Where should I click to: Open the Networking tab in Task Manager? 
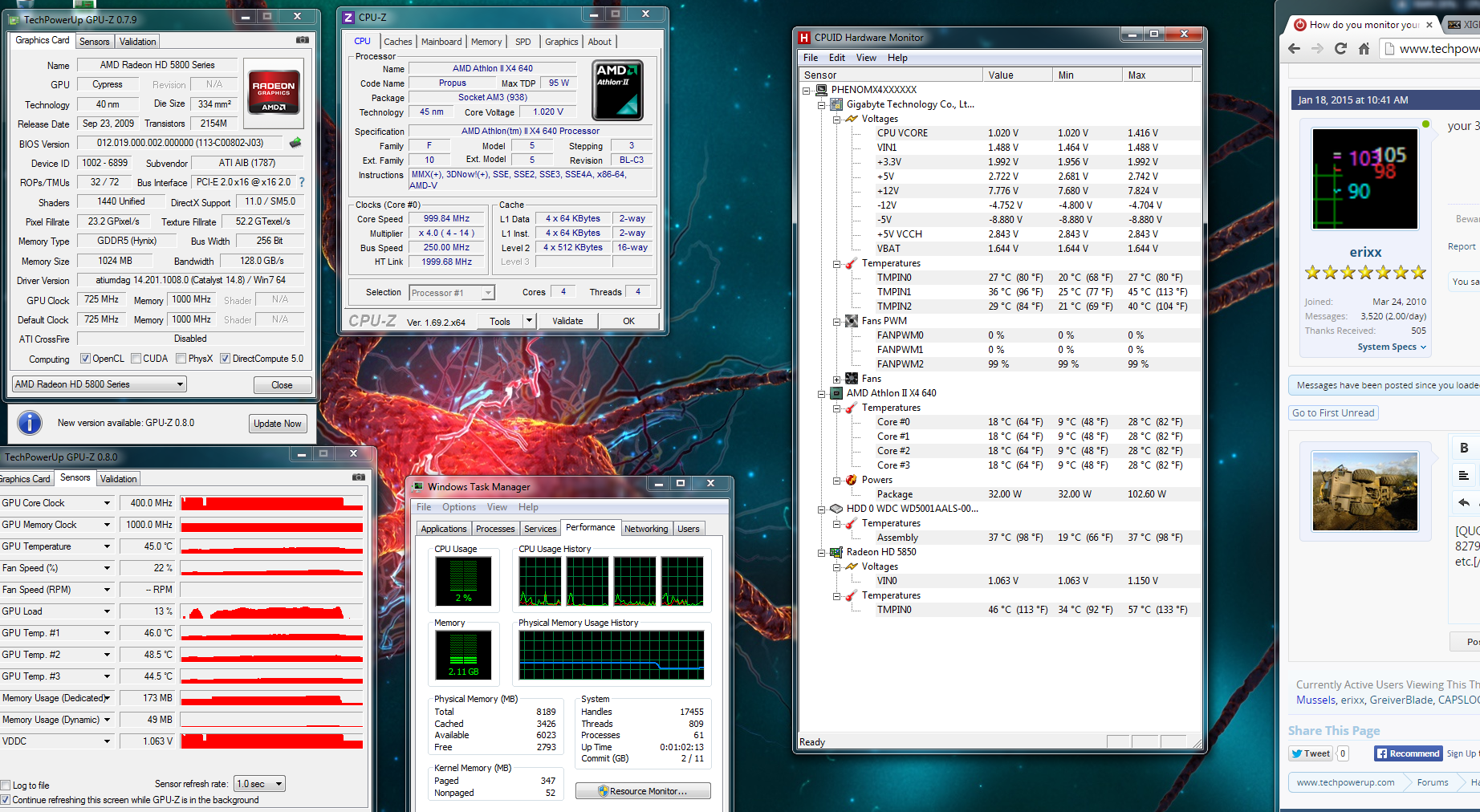(x=646, y=529)
